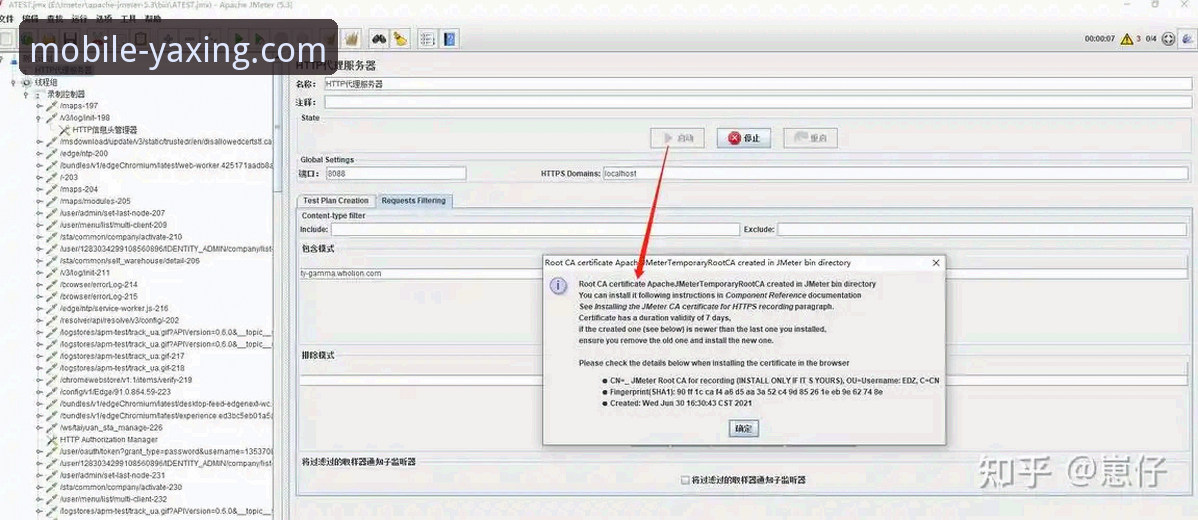Collapse the 录制控制器 tree node
The width and height of the screenshot is (1198, 520).
pyautogui.click(x=25, y=95)
